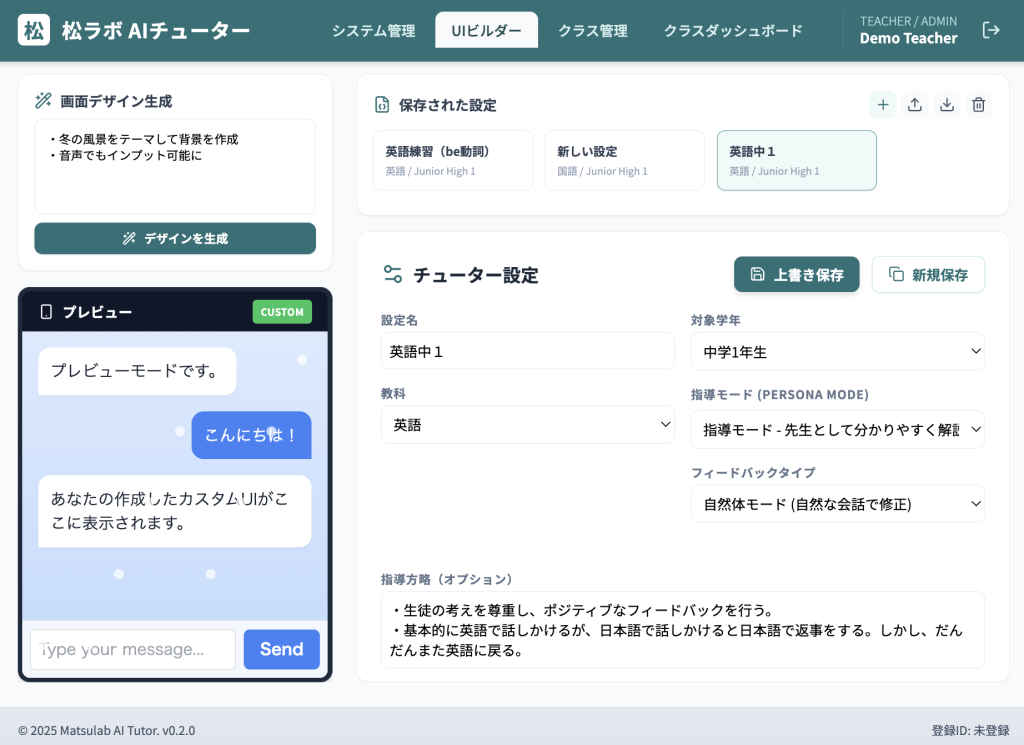Select the 英語練習（be動詞） saved setting card
The height and width of the screenshot is (745, 1024).
(452, 160)
